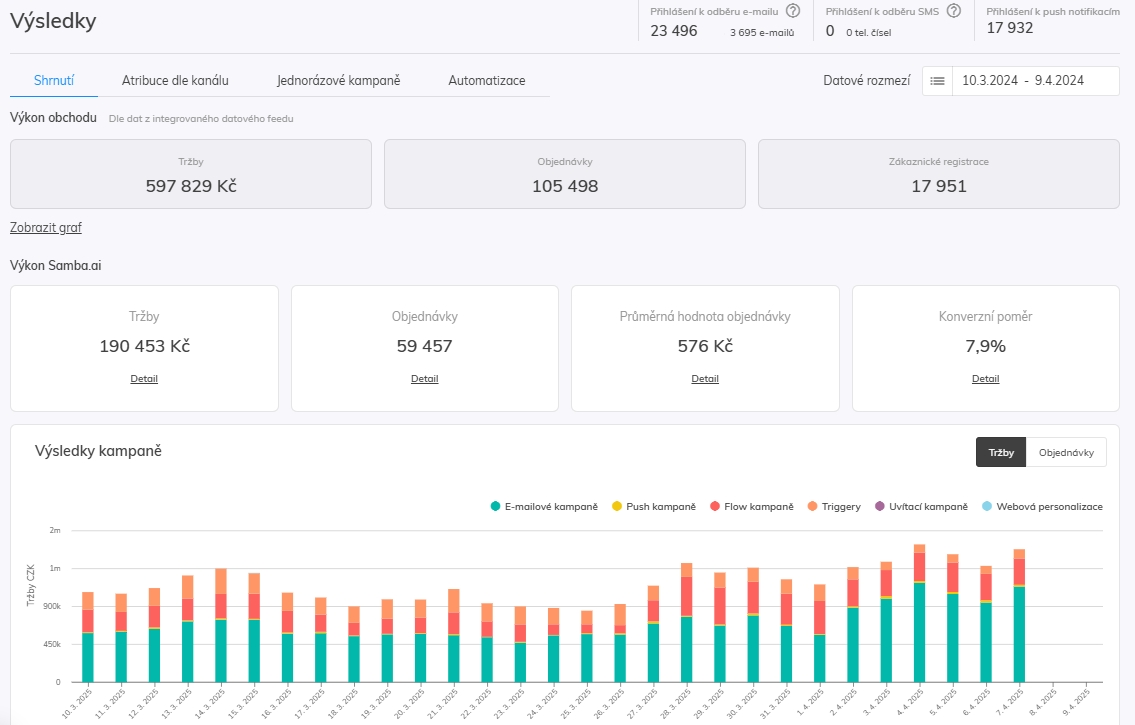Toggle Webová personalizace legend series

click(1043, 507)
